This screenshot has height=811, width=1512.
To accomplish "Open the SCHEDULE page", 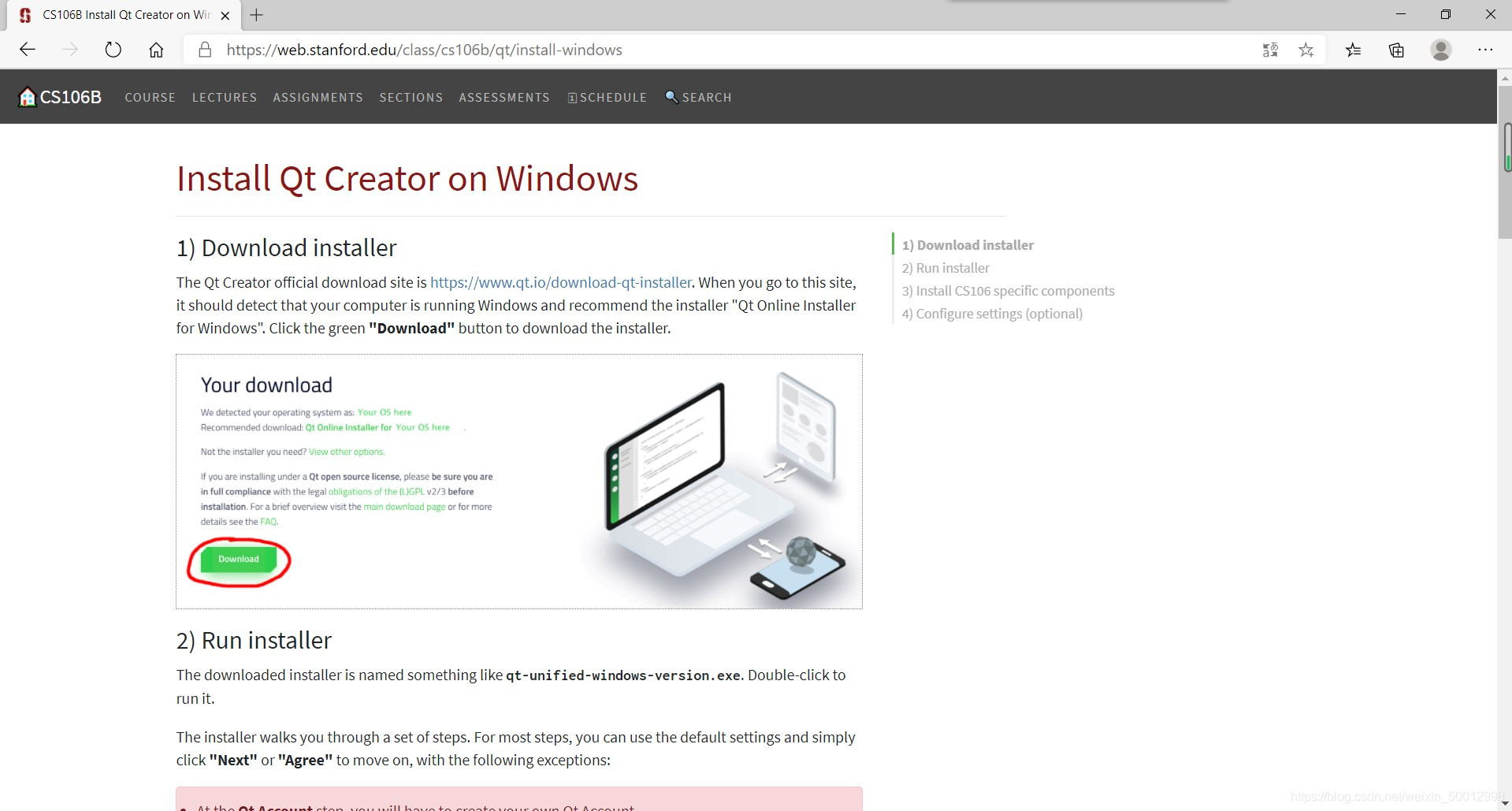I will pos(607,97).
